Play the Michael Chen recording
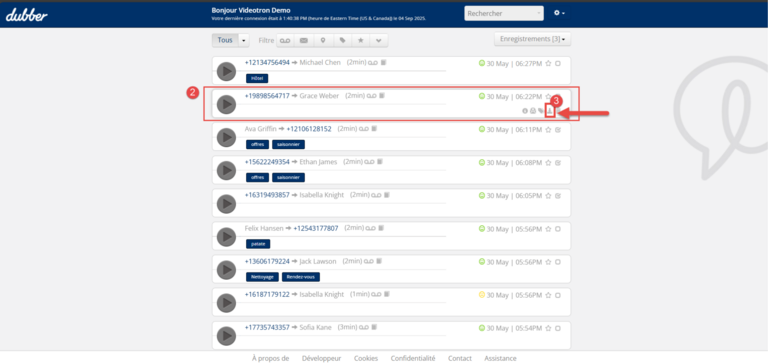This screenshot has height=364, width=768. 226,72
